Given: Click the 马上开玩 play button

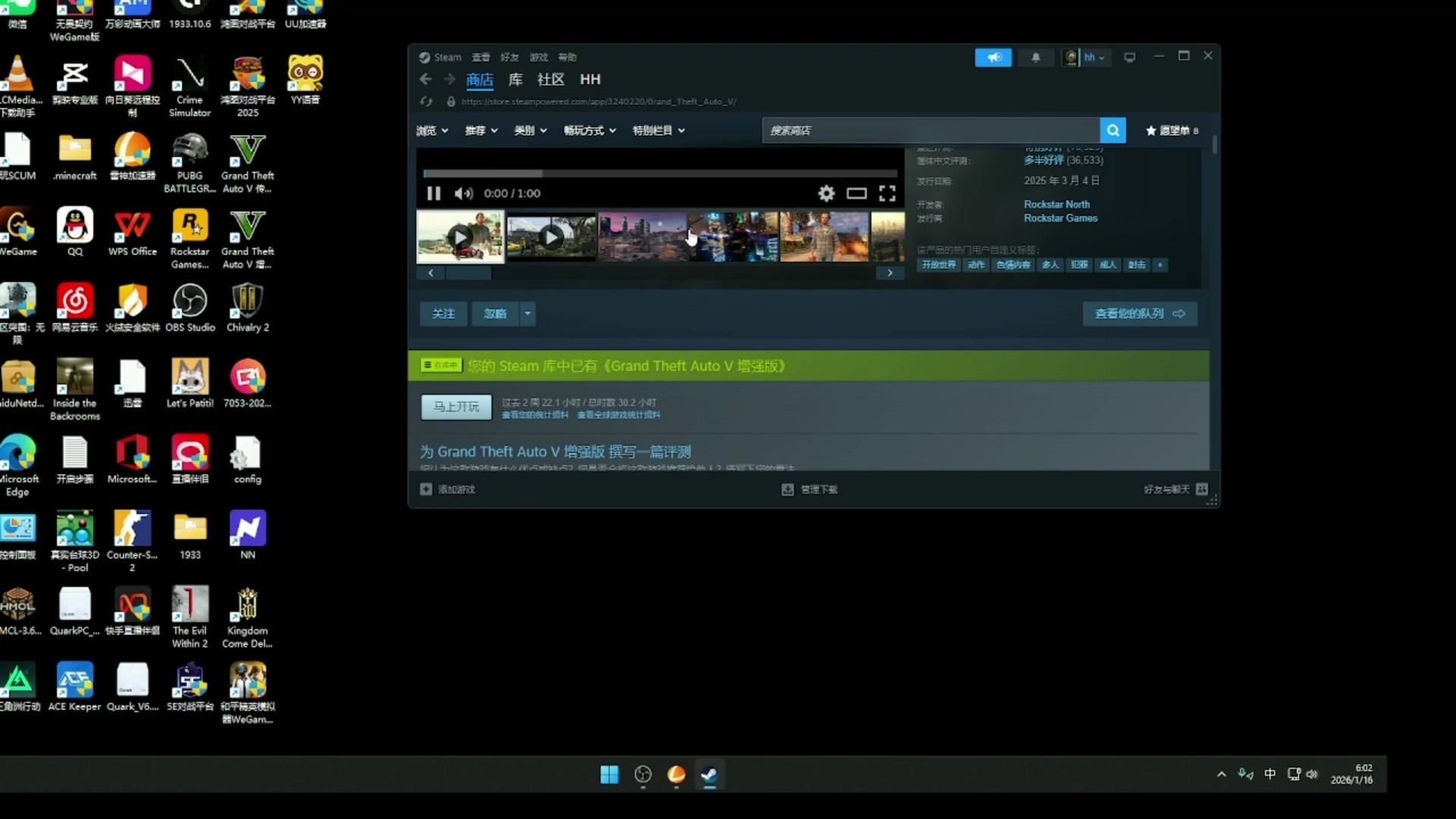Looking at the screenshot, I should (456, 407).
